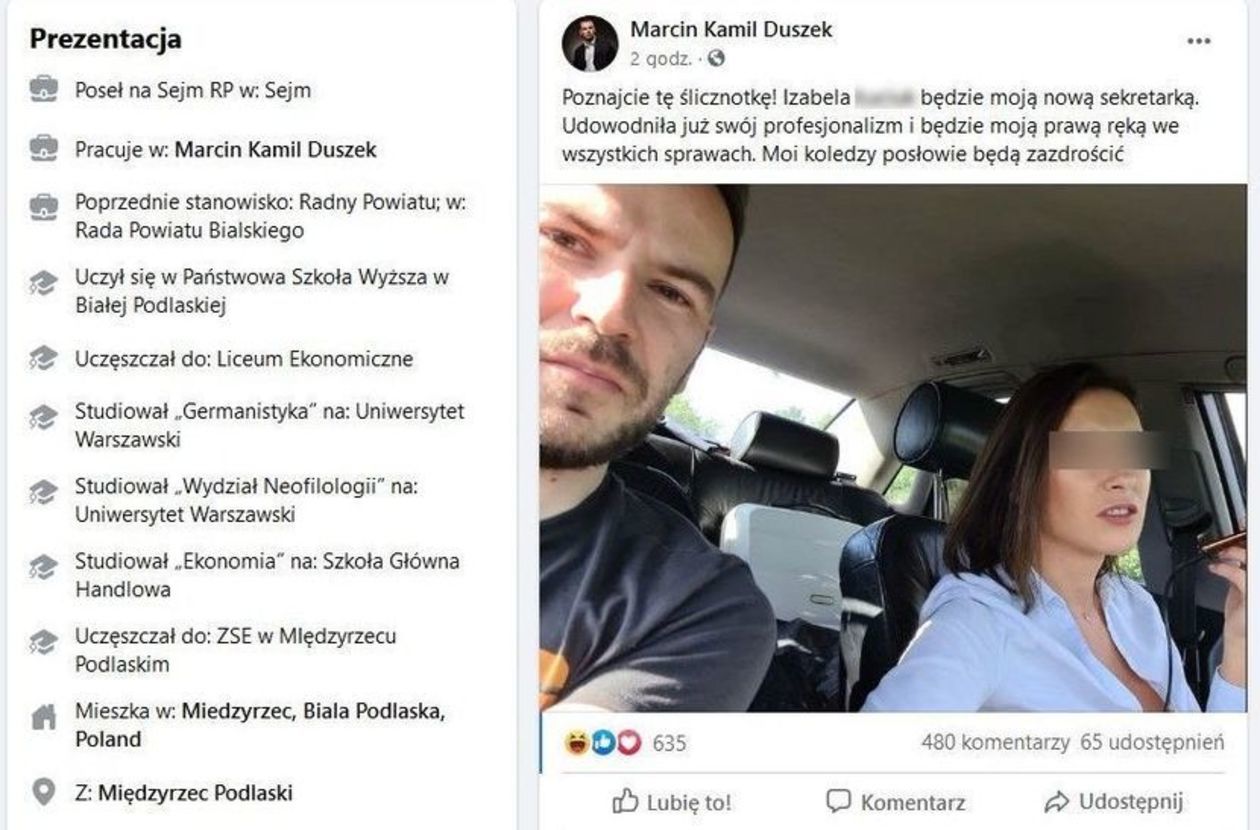Open the three-dots post options menu
The width and height of the screenshot is (1260, 830).
(x=1198, y=41)
